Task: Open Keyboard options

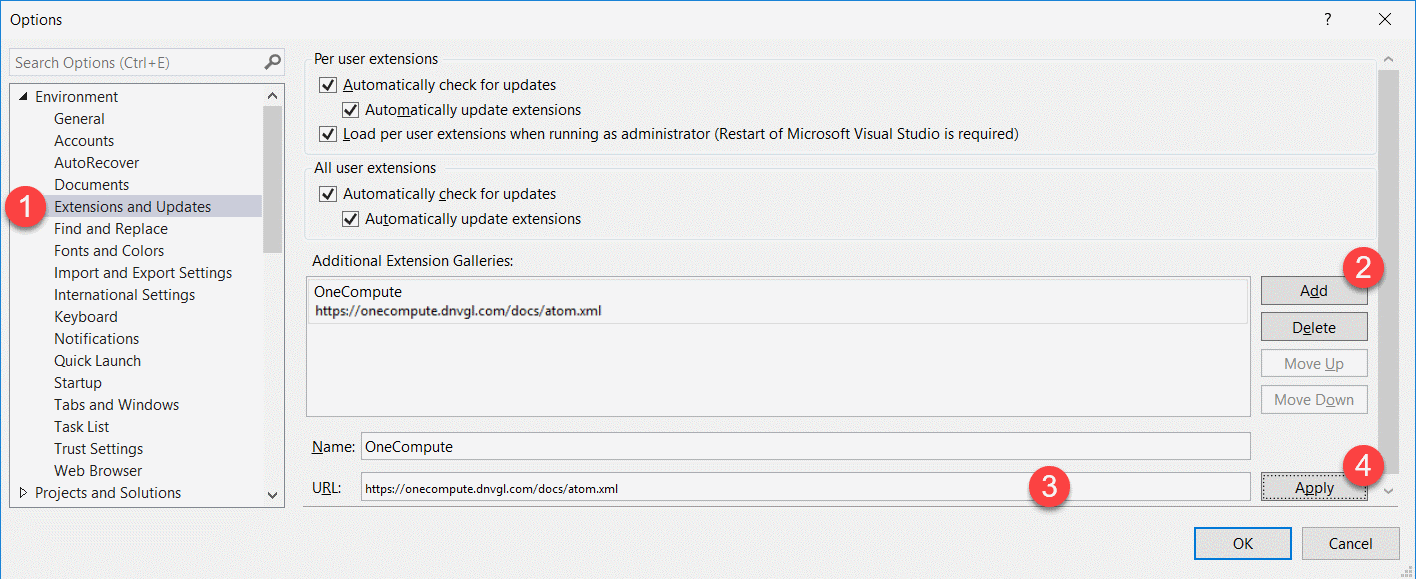Action: pyautogui.click(x=86, y=317)
